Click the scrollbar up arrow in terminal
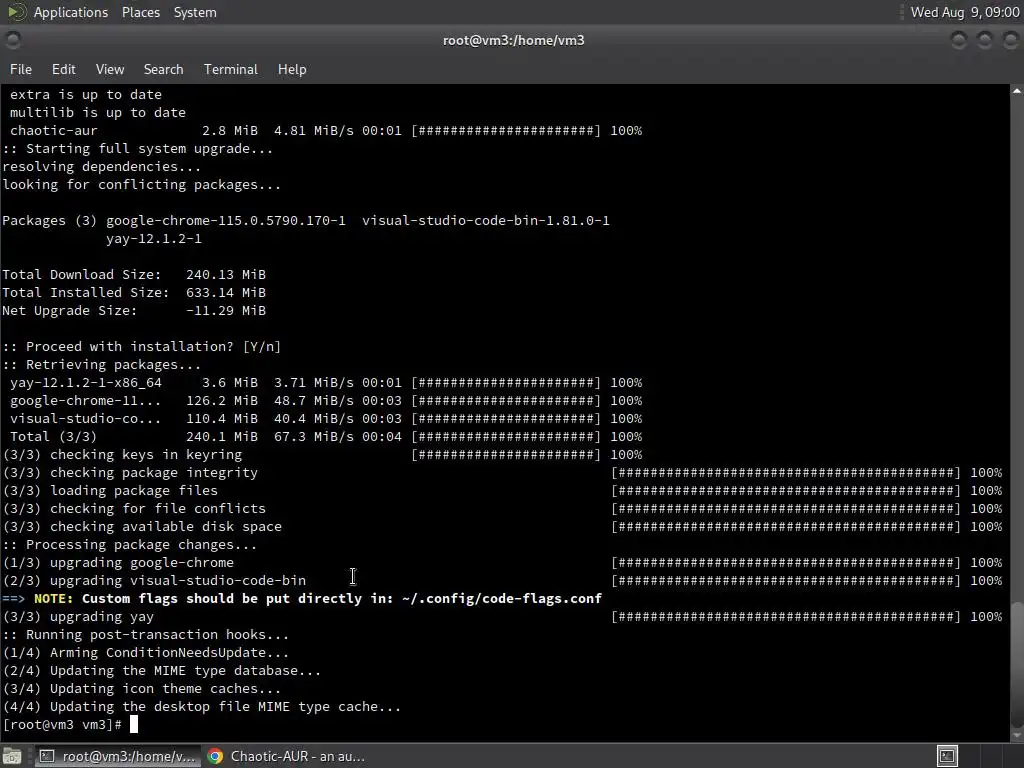Screen dimensions: 1024x768 point(1017,91)
